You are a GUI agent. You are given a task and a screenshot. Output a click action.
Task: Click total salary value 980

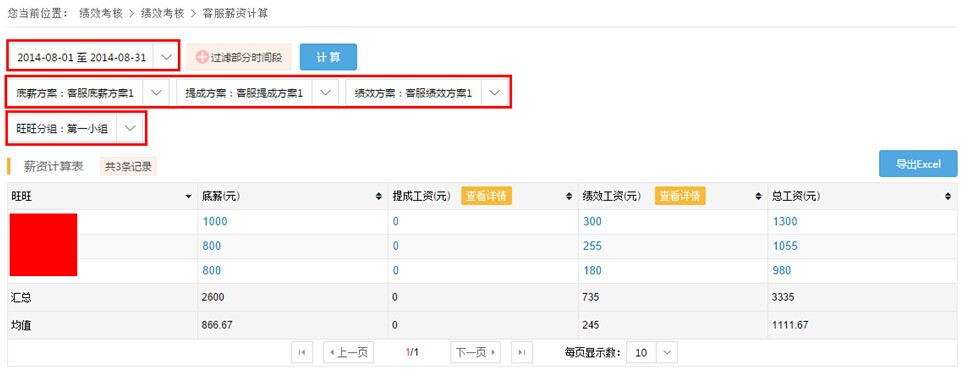782,271
